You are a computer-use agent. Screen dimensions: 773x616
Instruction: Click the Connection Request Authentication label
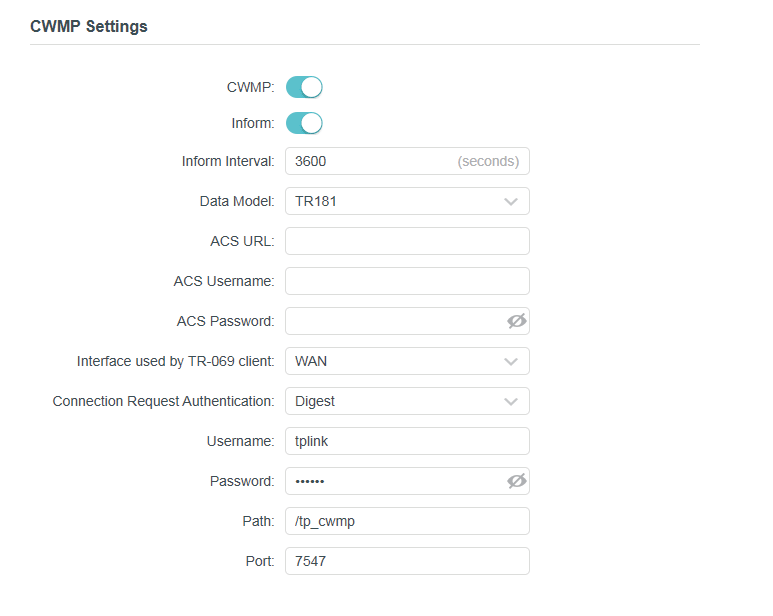[x=163, y=401]
